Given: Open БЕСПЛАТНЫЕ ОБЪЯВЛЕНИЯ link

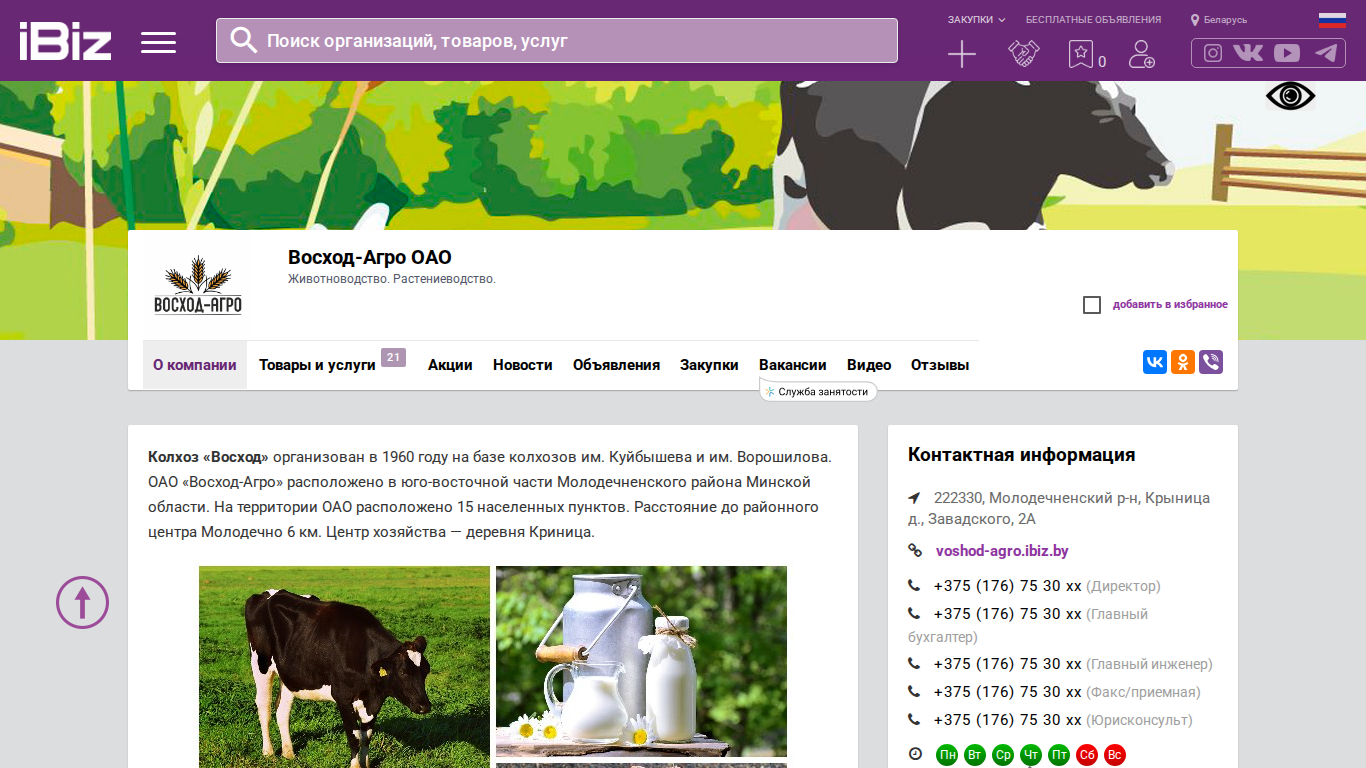Looking at the screenshot, I should [x=1093, y=20].
